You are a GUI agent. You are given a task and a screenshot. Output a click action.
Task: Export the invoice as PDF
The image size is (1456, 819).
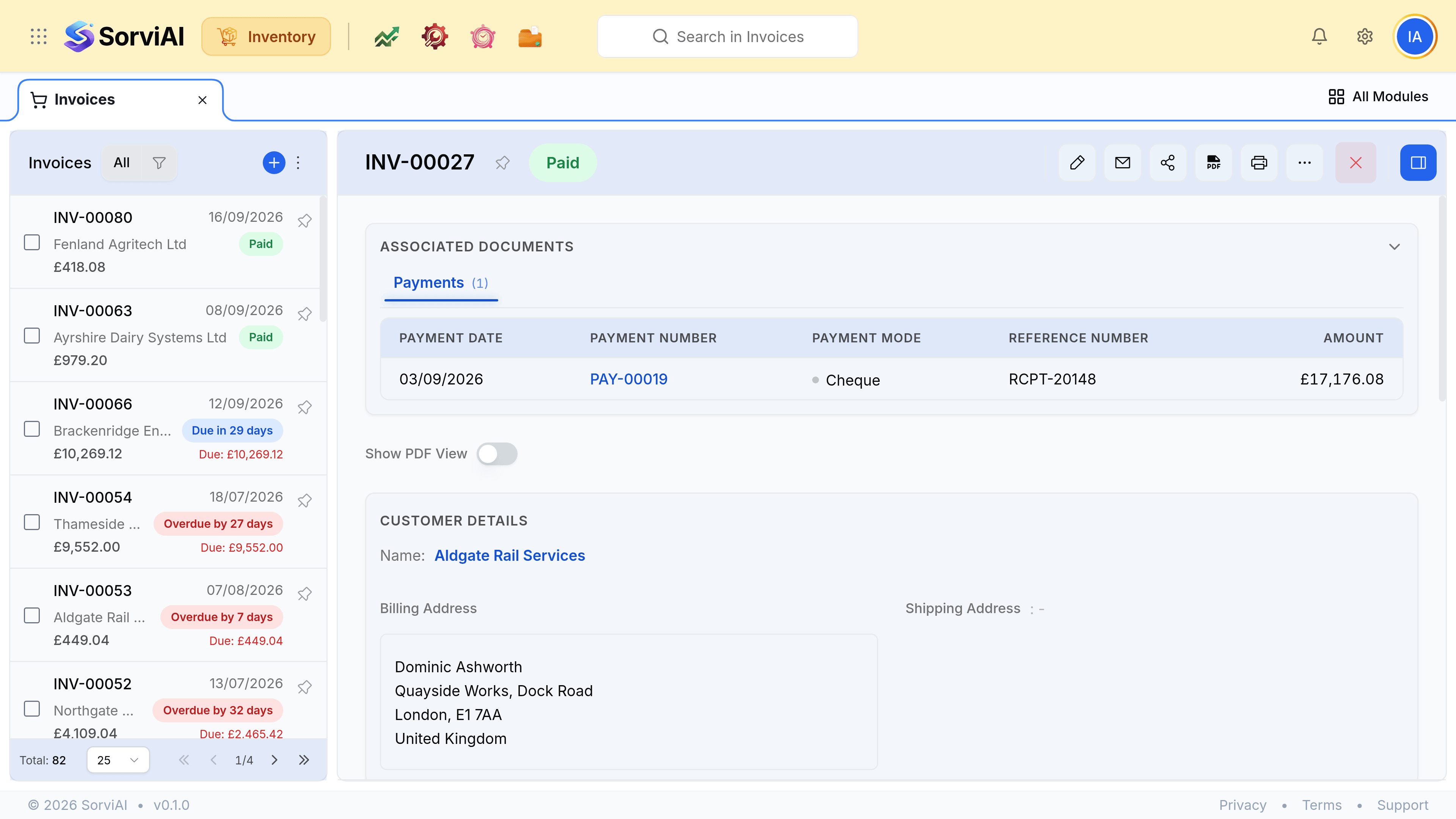pyautogui.click(x=1213, y=163)
